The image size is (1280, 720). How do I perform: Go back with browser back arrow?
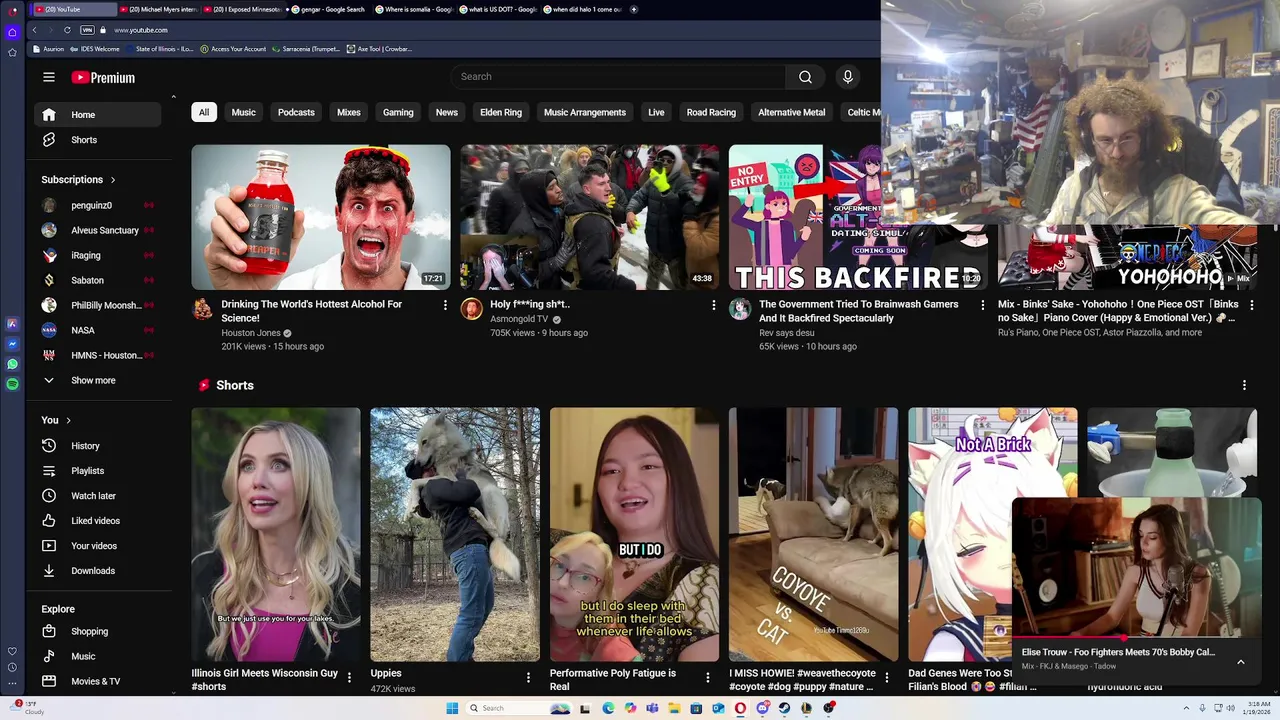[34, 30]
